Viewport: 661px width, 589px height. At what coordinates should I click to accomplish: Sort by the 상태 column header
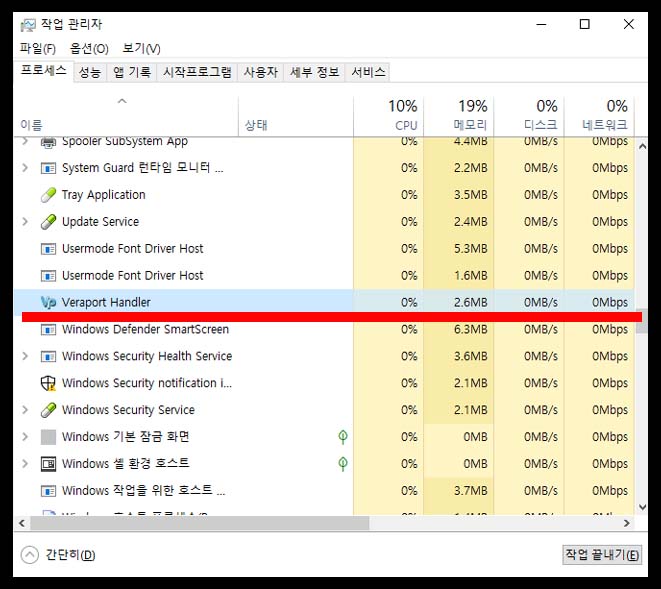(x=296, y=116)
